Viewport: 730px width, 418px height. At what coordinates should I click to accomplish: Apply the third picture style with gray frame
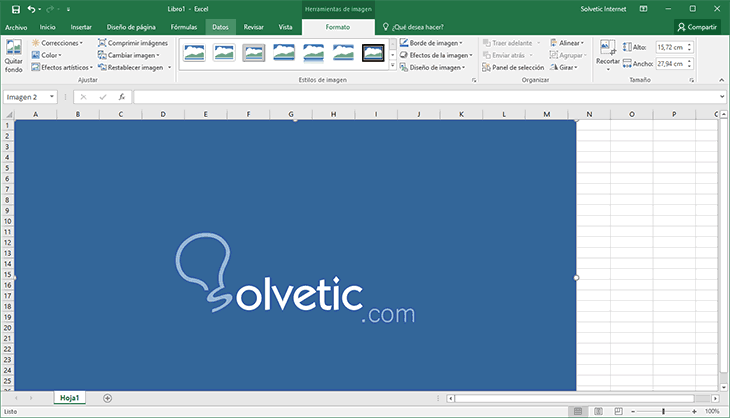(254, 53)
